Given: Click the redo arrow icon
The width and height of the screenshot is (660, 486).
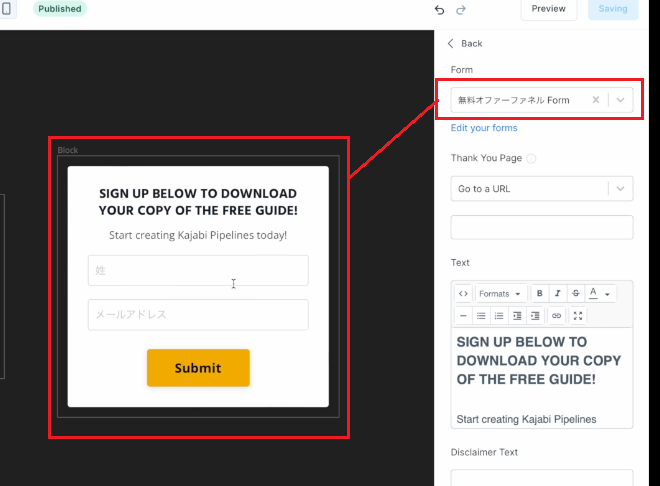Looking at the screenshot, I should [x=461, y=10].
